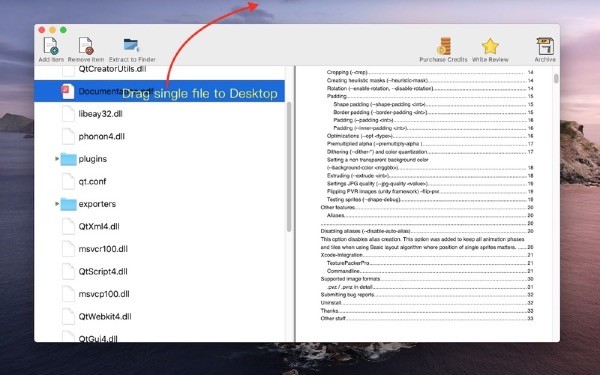Click 'Shape padding' contents entry

[x=379, y=104]
